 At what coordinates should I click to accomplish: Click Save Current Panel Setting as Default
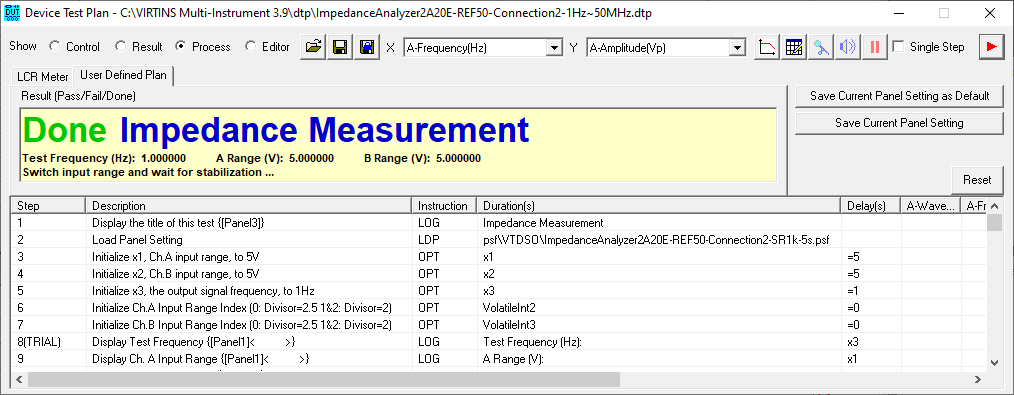tap(900, 96)
